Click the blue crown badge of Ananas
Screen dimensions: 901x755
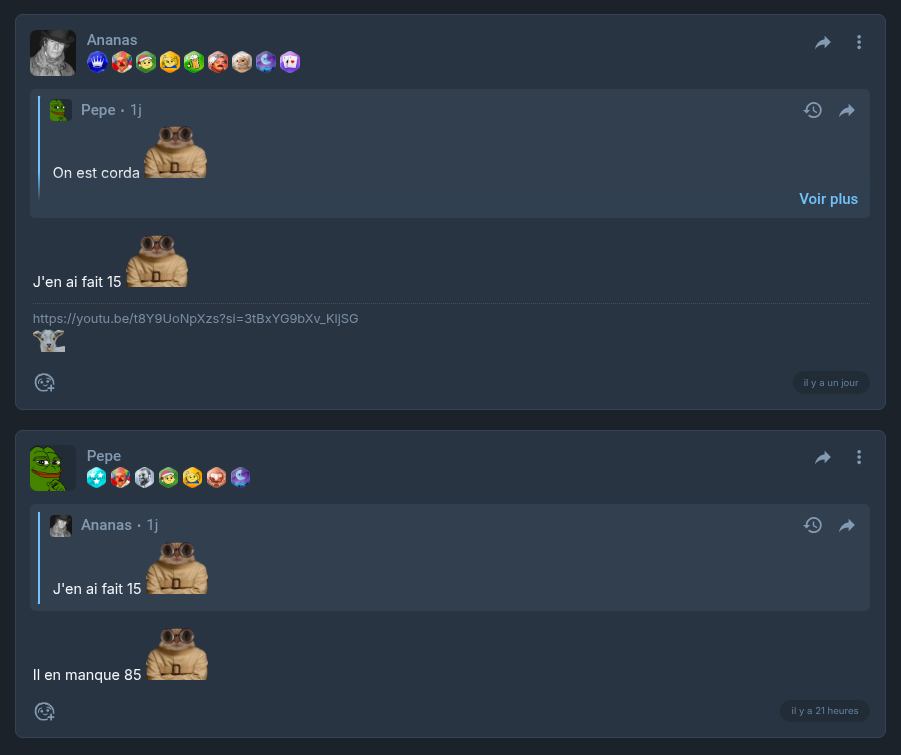pyautogui.click(x=97, y=61)
